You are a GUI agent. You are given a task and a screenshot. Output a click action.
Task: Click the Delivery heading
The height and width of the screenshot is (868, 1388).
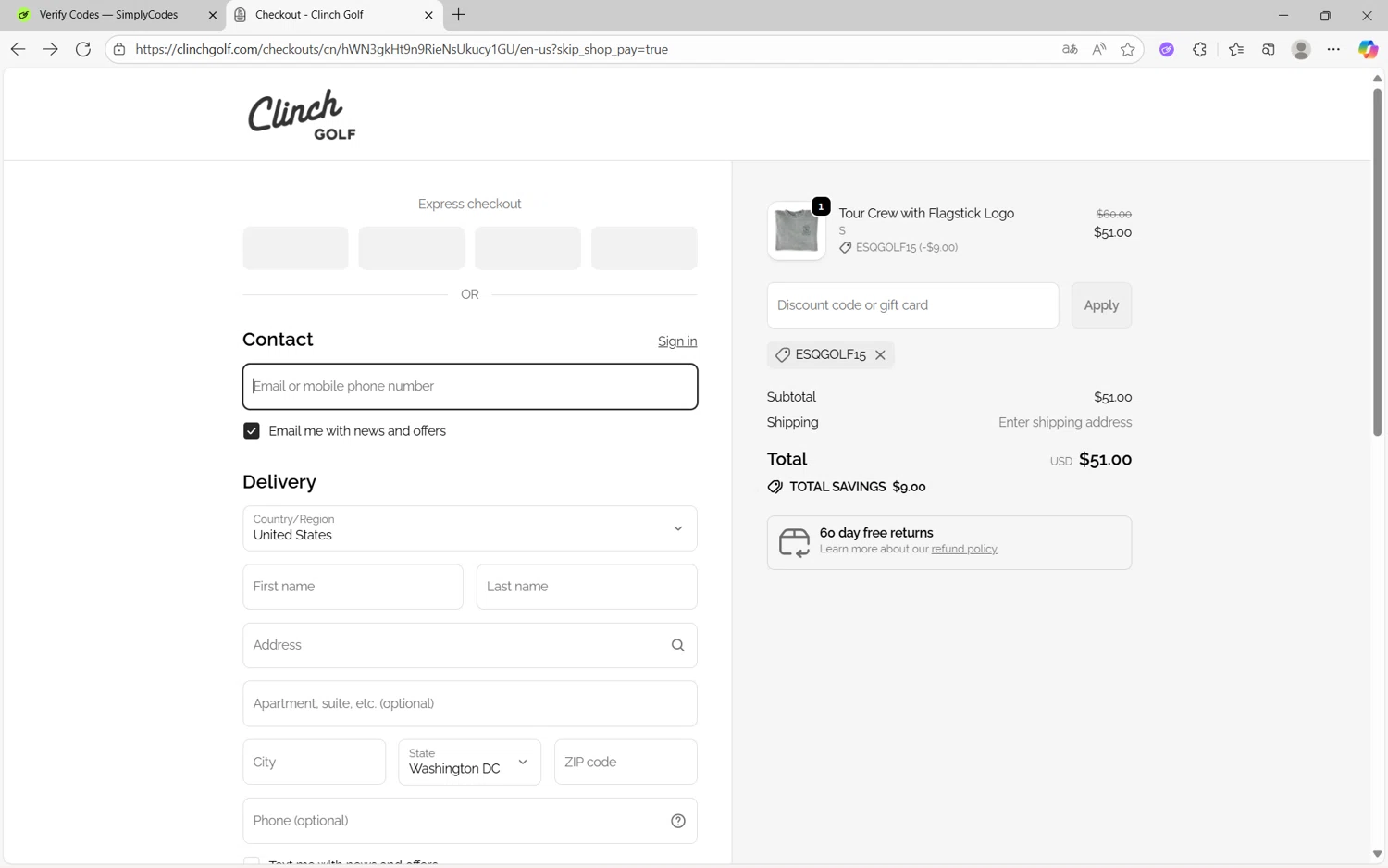click(x=279, y=482)
